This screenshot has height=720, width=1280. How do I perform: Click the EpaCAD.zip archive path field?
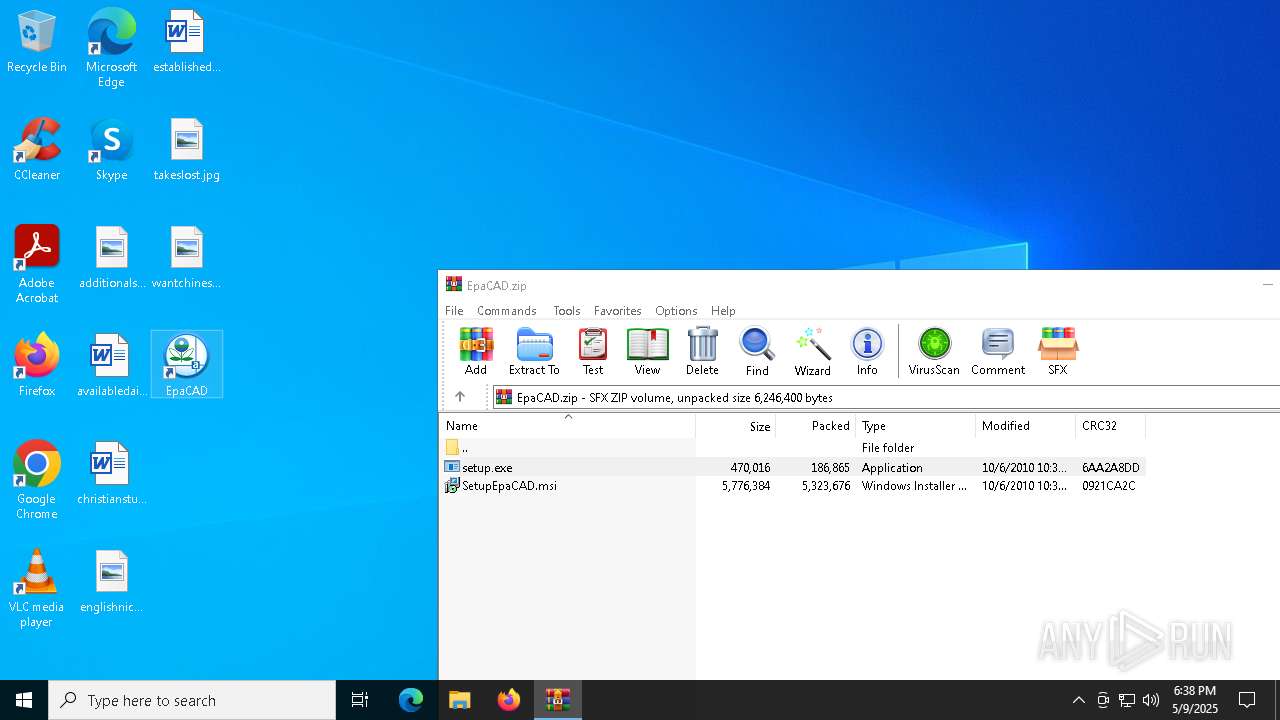(x=886, y=397)
